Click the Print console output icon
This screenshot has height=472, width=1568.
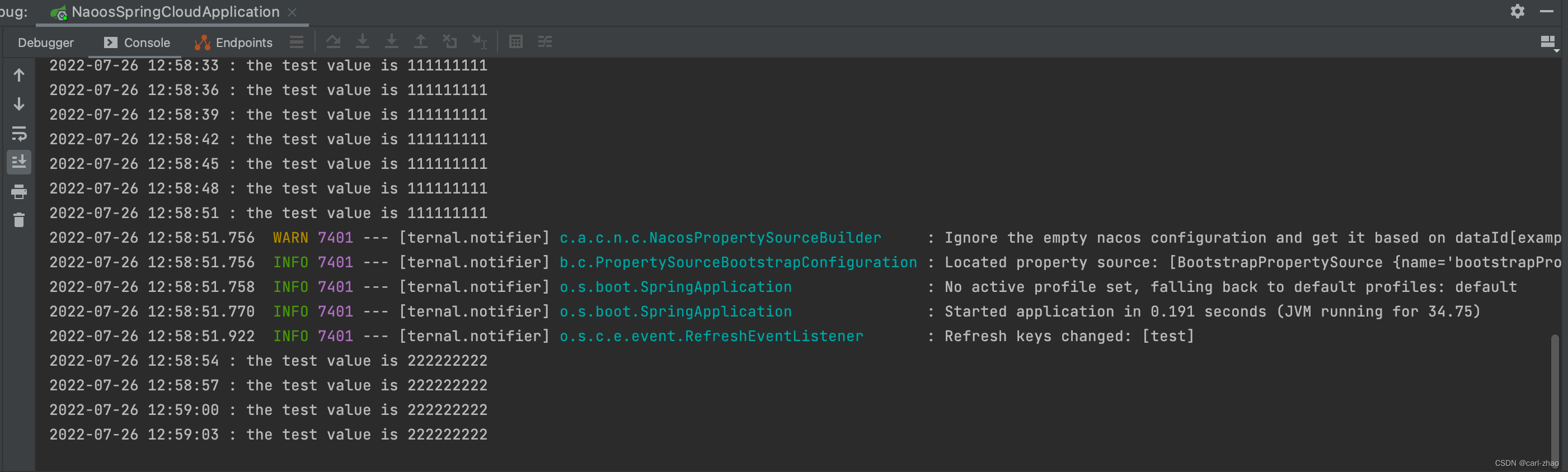(x=19, y=192)
